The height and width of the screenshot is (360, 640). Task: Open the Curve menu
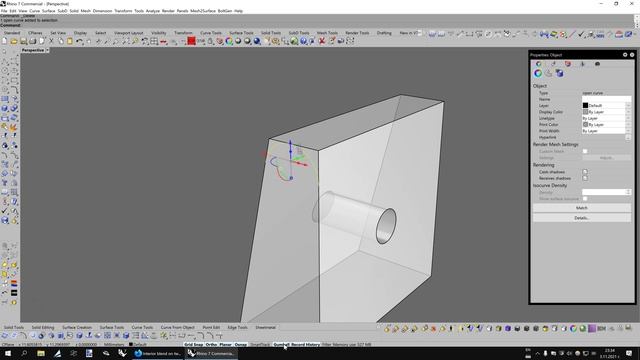(34, 11)
